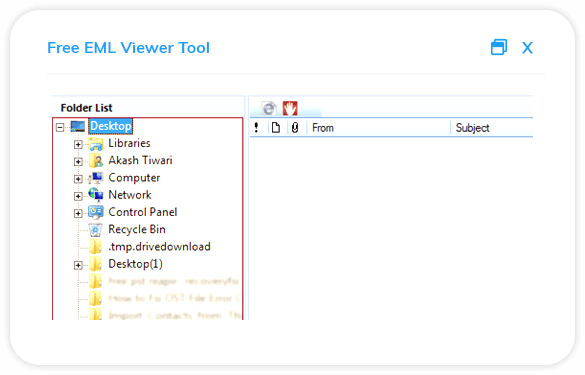Select Computer in the folder tree

click(134, 178)
